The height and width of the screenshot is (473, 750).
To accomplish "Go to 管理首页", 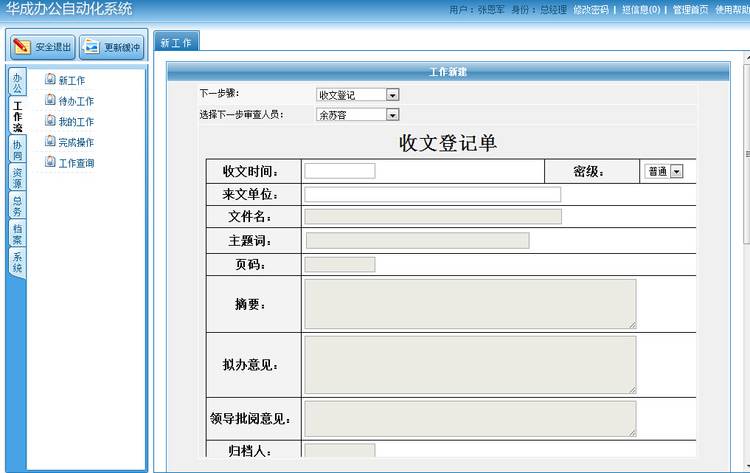I will [x=690, y=10].
